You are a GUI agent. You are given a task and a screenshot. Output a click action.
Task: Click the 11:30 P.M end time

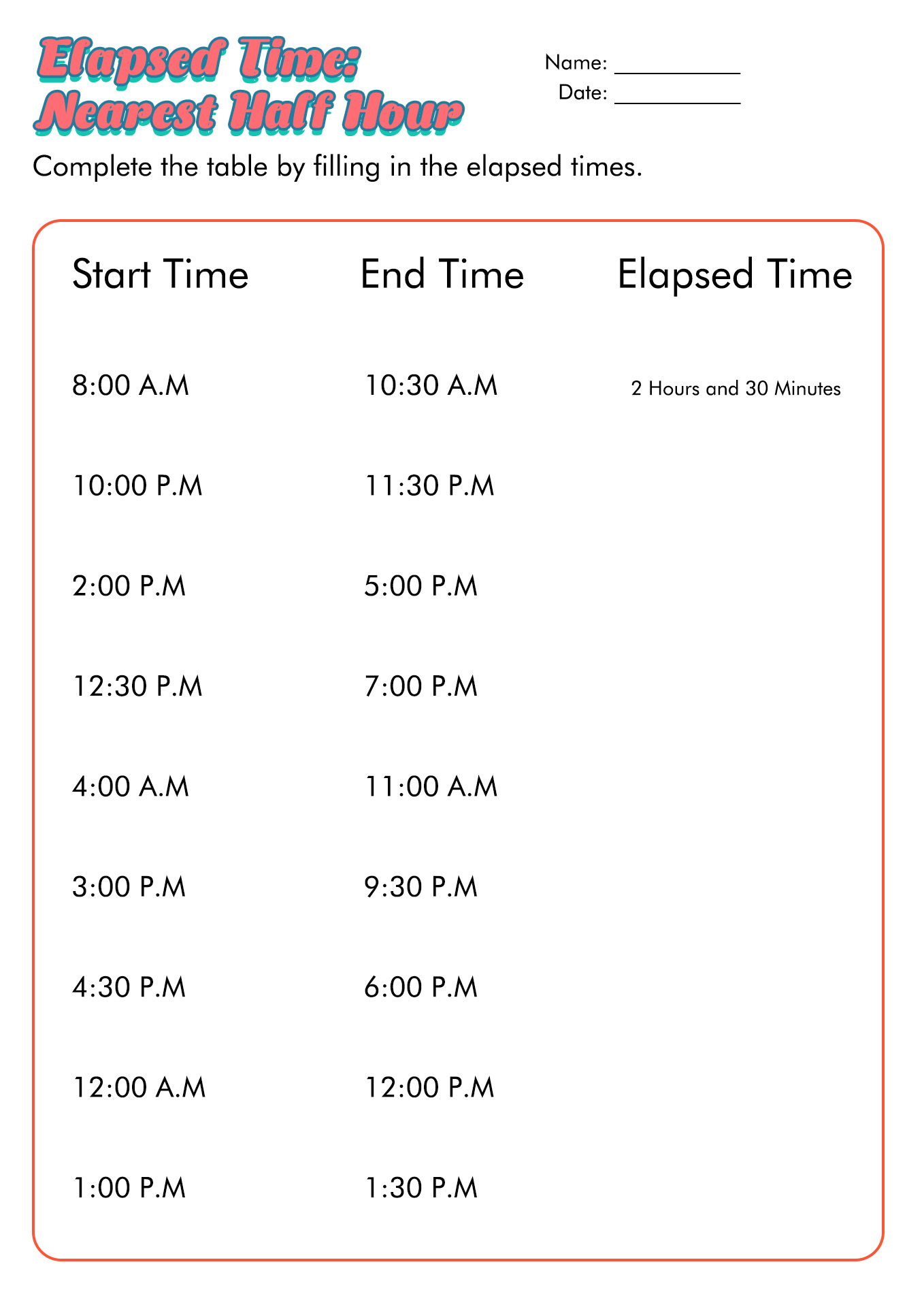(430, 486)
